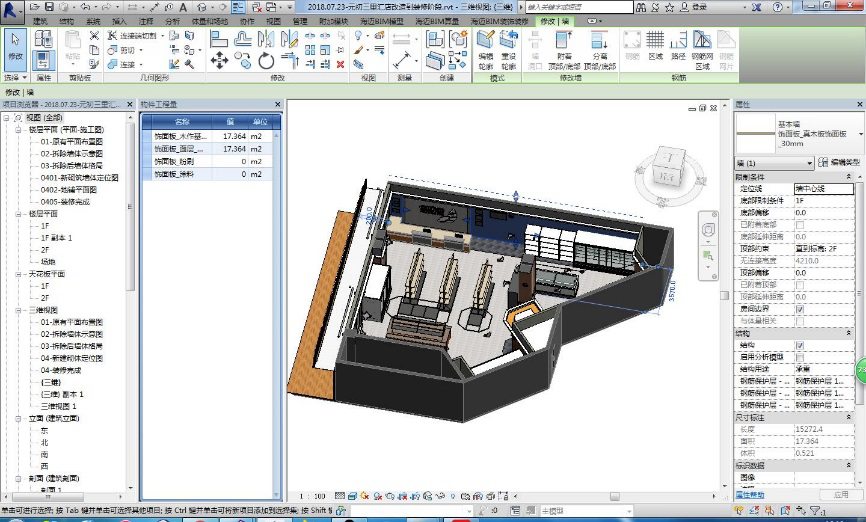The height and width of the screenshot is (522, 866).
Task: Collapse the 立面 (建筑立面) tree node
Action: 18,419
